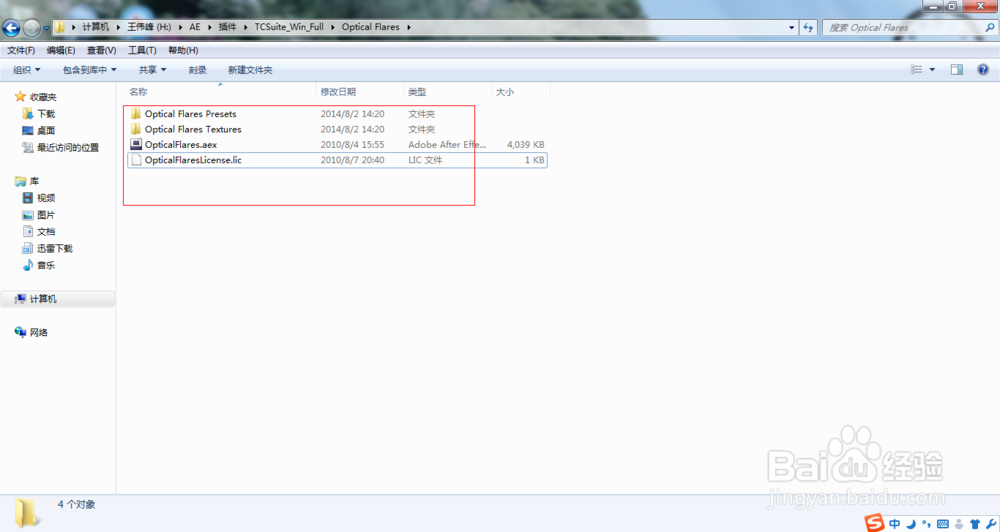
Task: Open the 查看(V) menu
Action: [101, 50]
